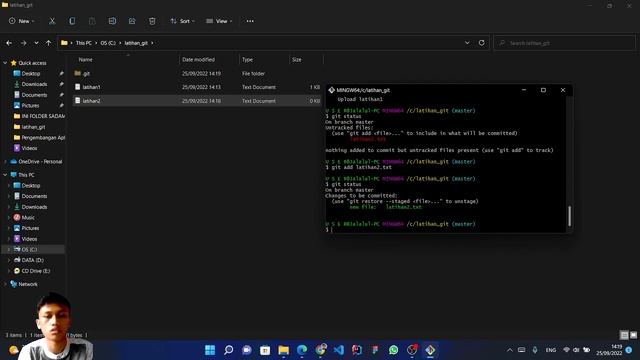Switch to large icons view layout

(x=633, y=335)
